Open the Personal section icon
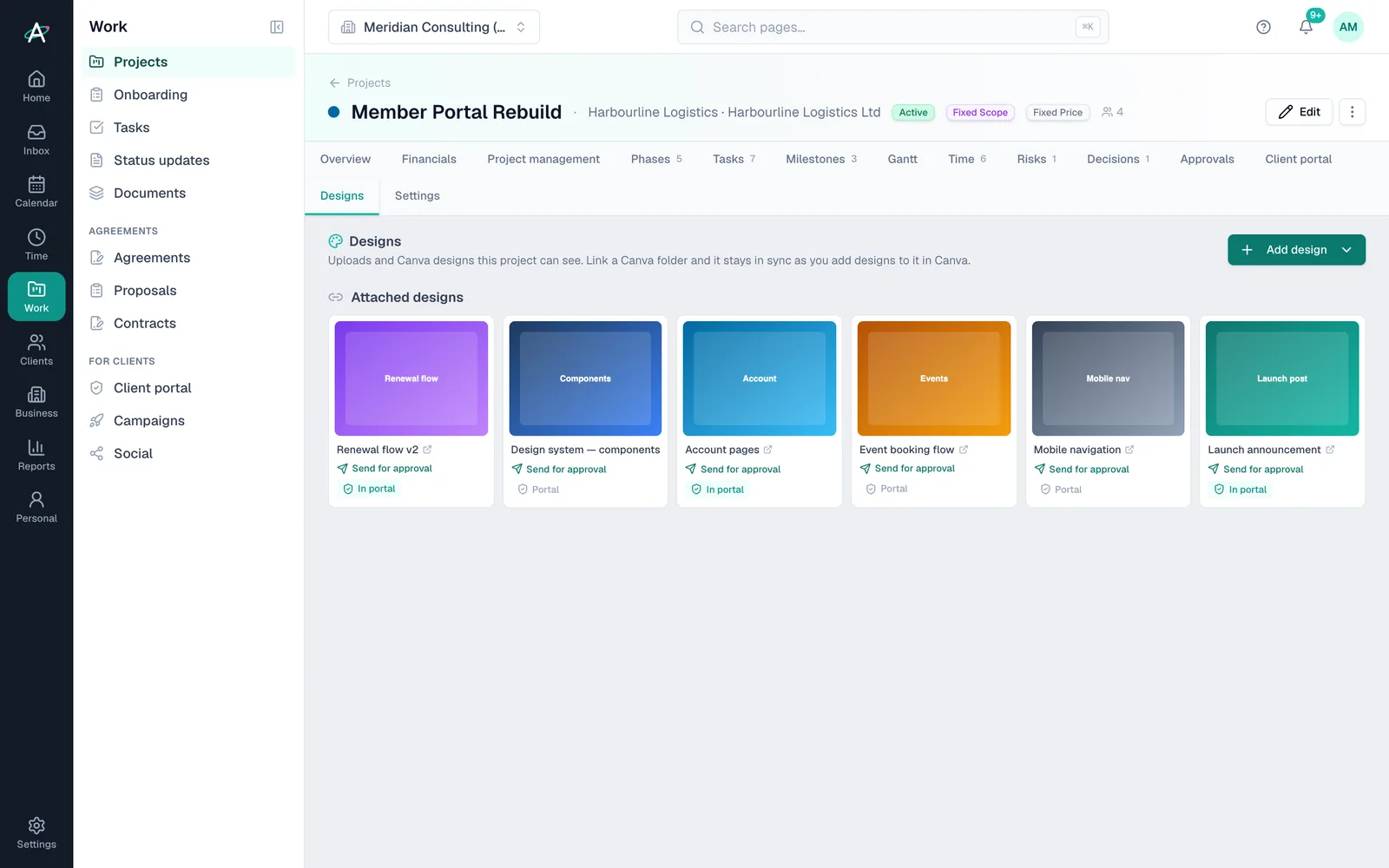The height and width of the screenshot is (868, 1389). [36, 507]
